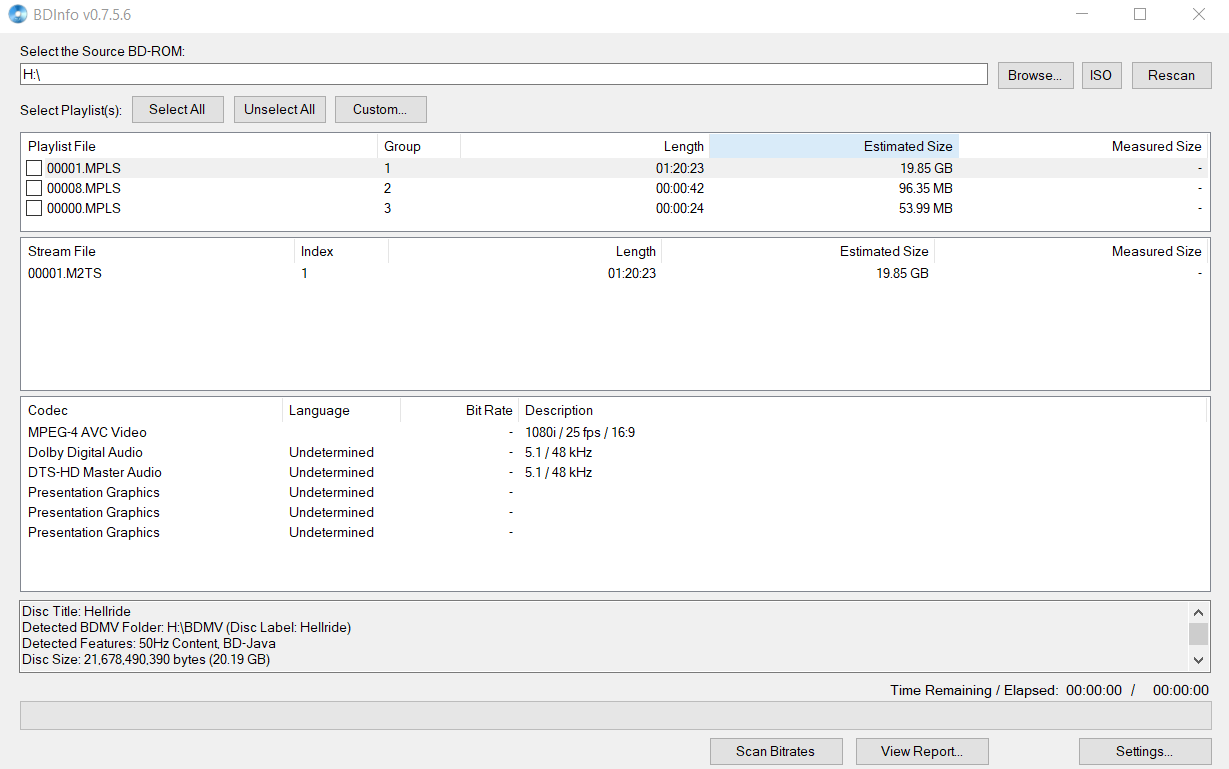Open View Report window
The image size is (1229, 769).
pyautogui.click(x=921, y=751)
